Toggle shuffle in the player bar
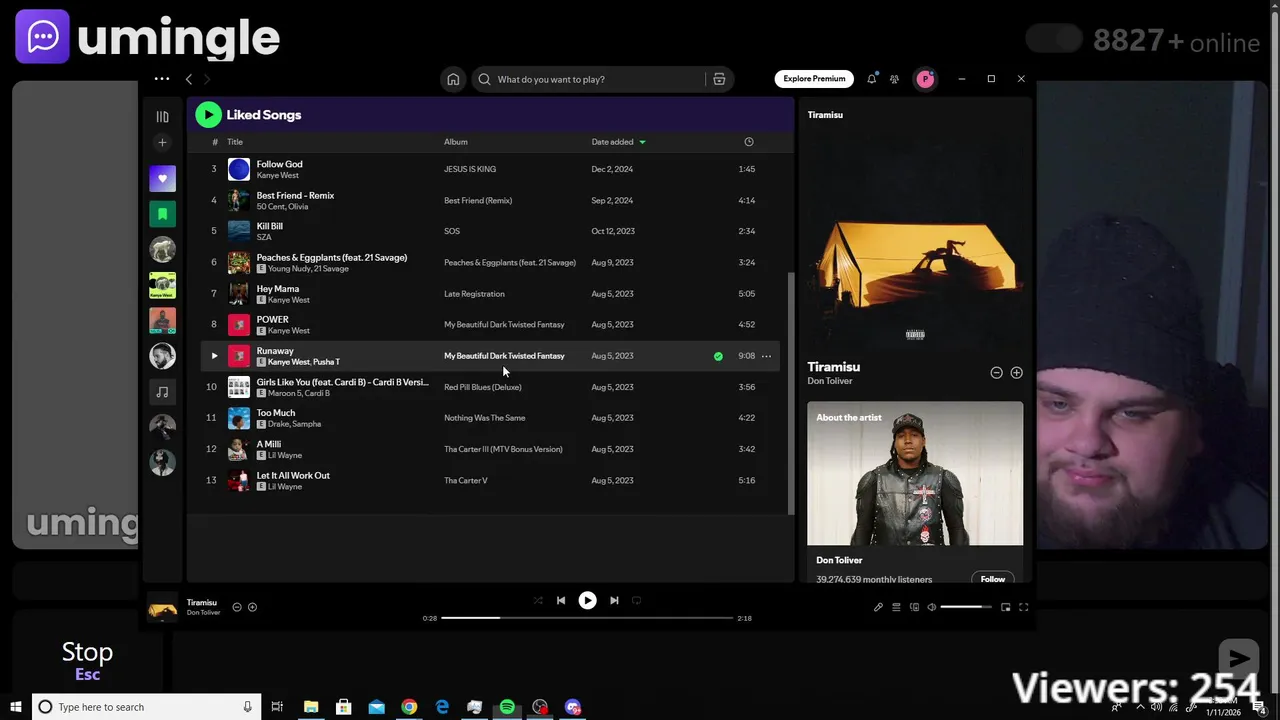The image size is (1280, 720). pos(538,601)
